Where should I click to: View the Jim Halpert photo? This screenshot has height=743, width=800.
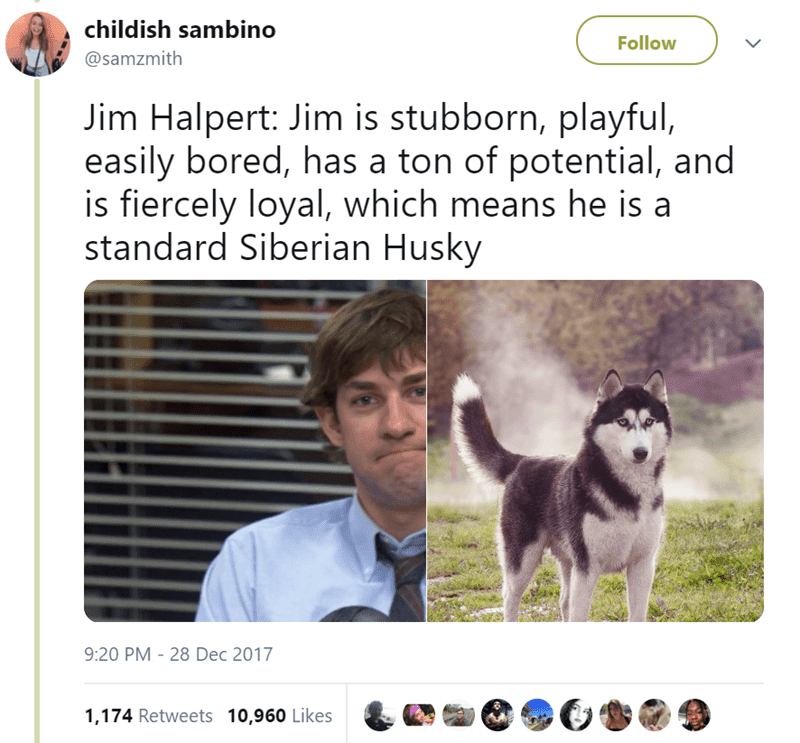coord(255,451)
